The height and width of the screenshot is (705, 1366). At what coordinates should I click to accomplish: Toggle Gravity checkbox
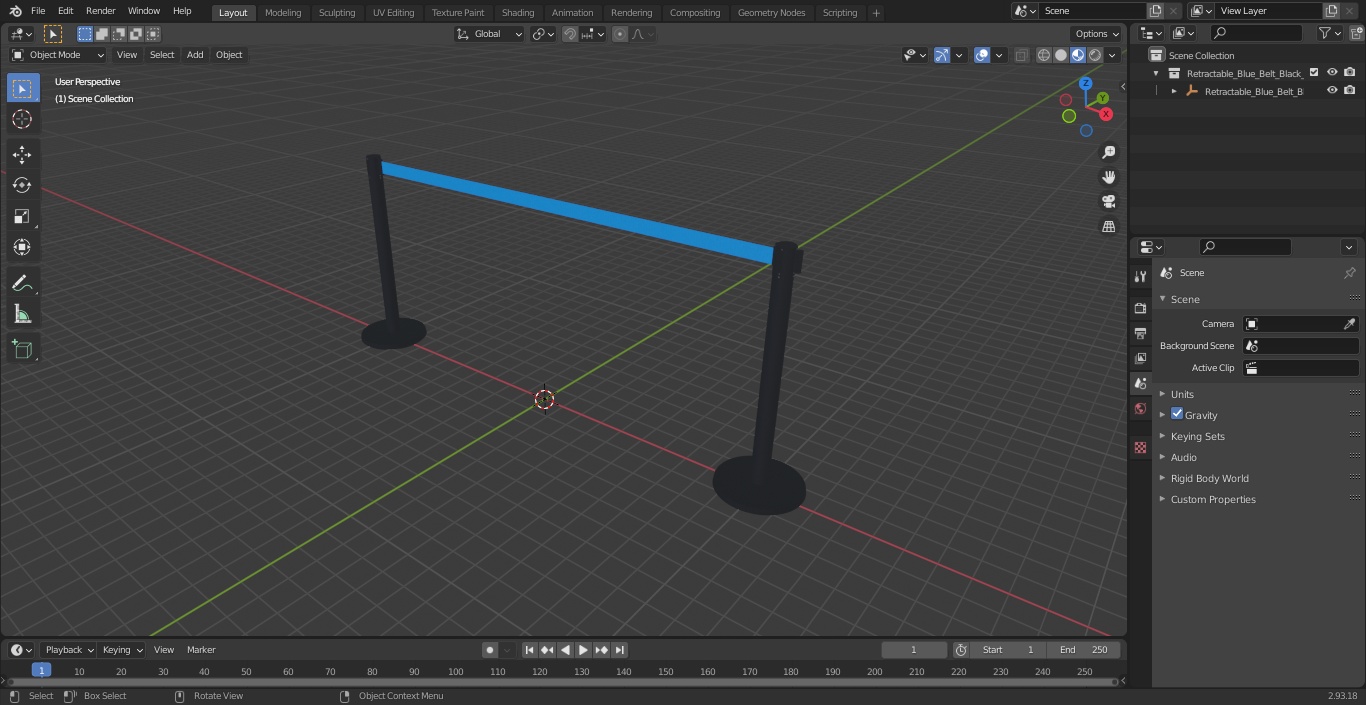pyautogui.click(x=1177, y=414)
